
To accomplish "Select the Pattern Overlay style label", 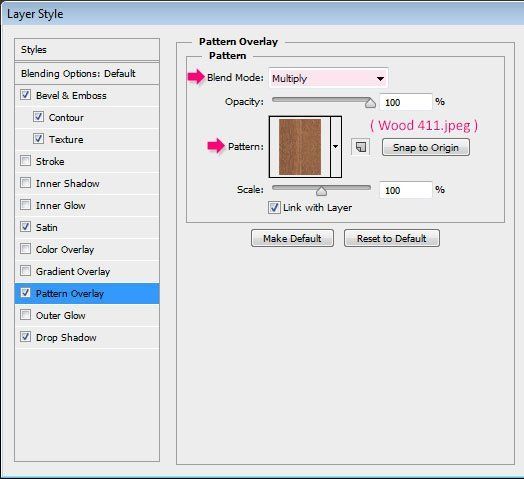I will [70, 293].
